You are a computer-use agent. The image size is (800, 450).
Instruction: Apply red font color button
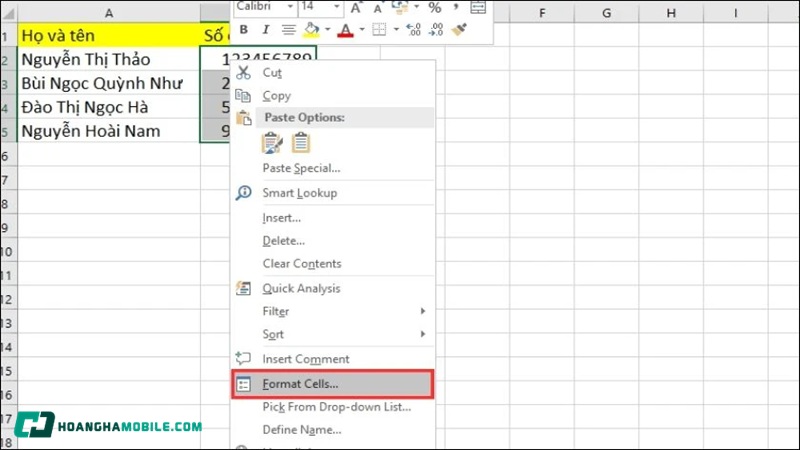(x=345, y=30)
